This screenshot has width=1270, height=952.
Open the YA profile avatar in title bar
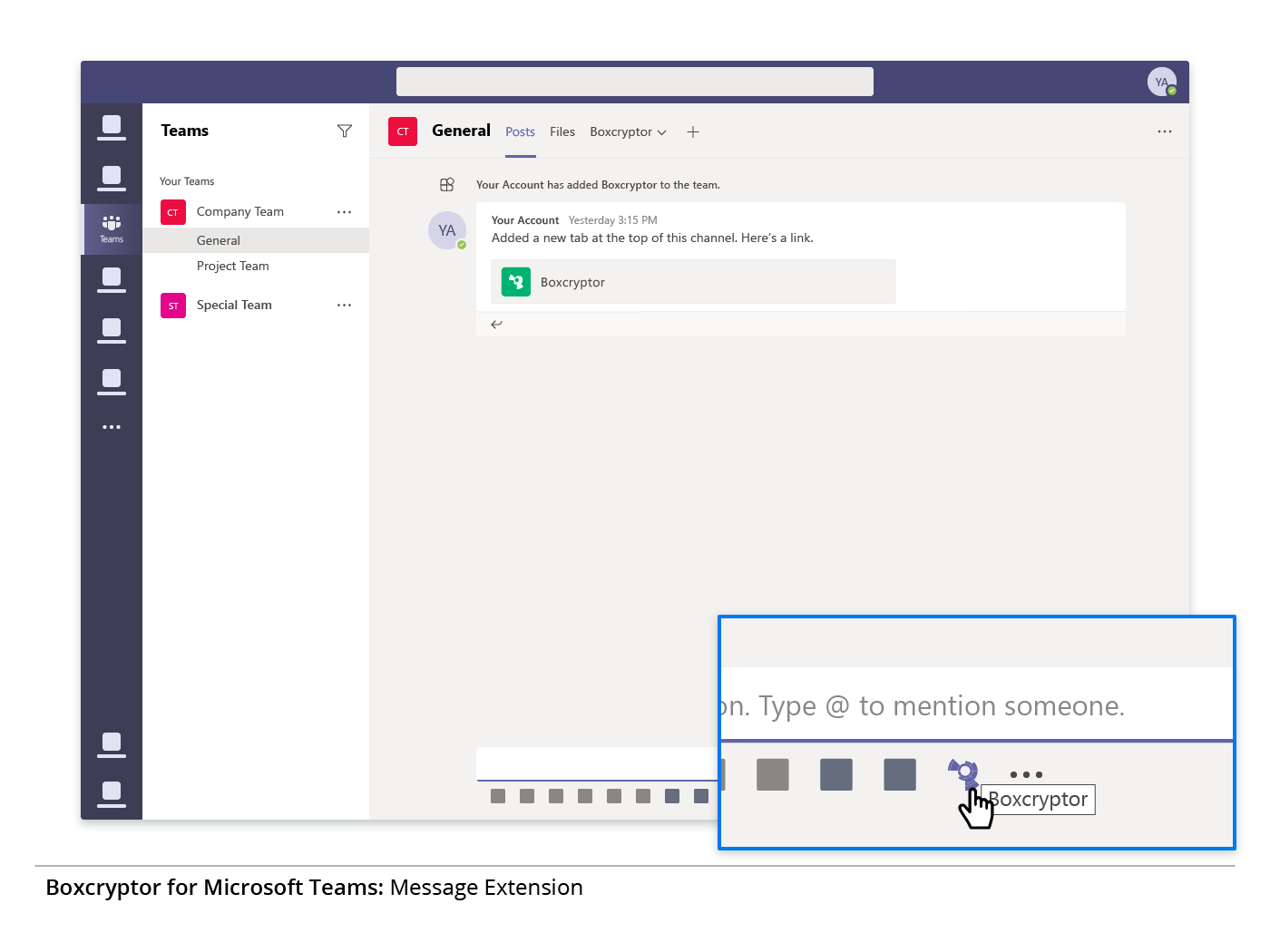[x=1162, y=83]
